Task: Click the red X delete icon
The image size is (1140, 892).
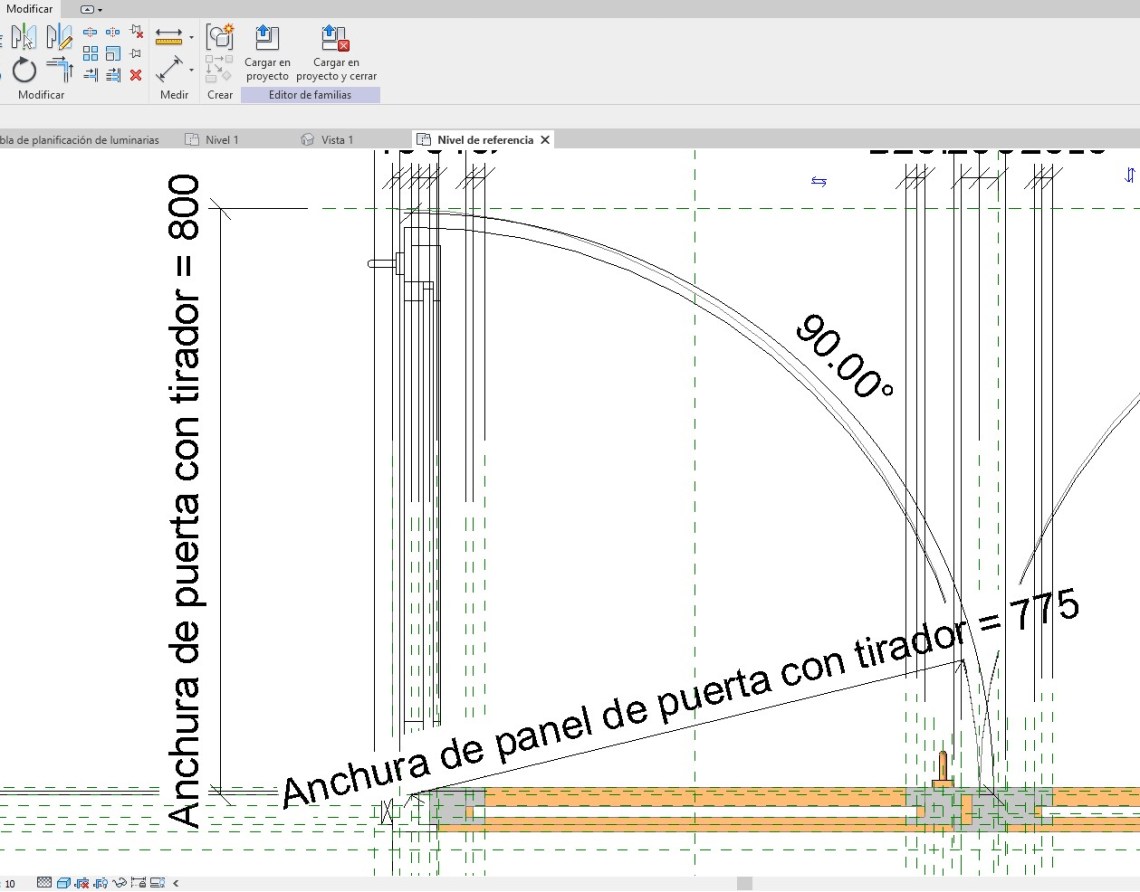Action: (136, 75)
